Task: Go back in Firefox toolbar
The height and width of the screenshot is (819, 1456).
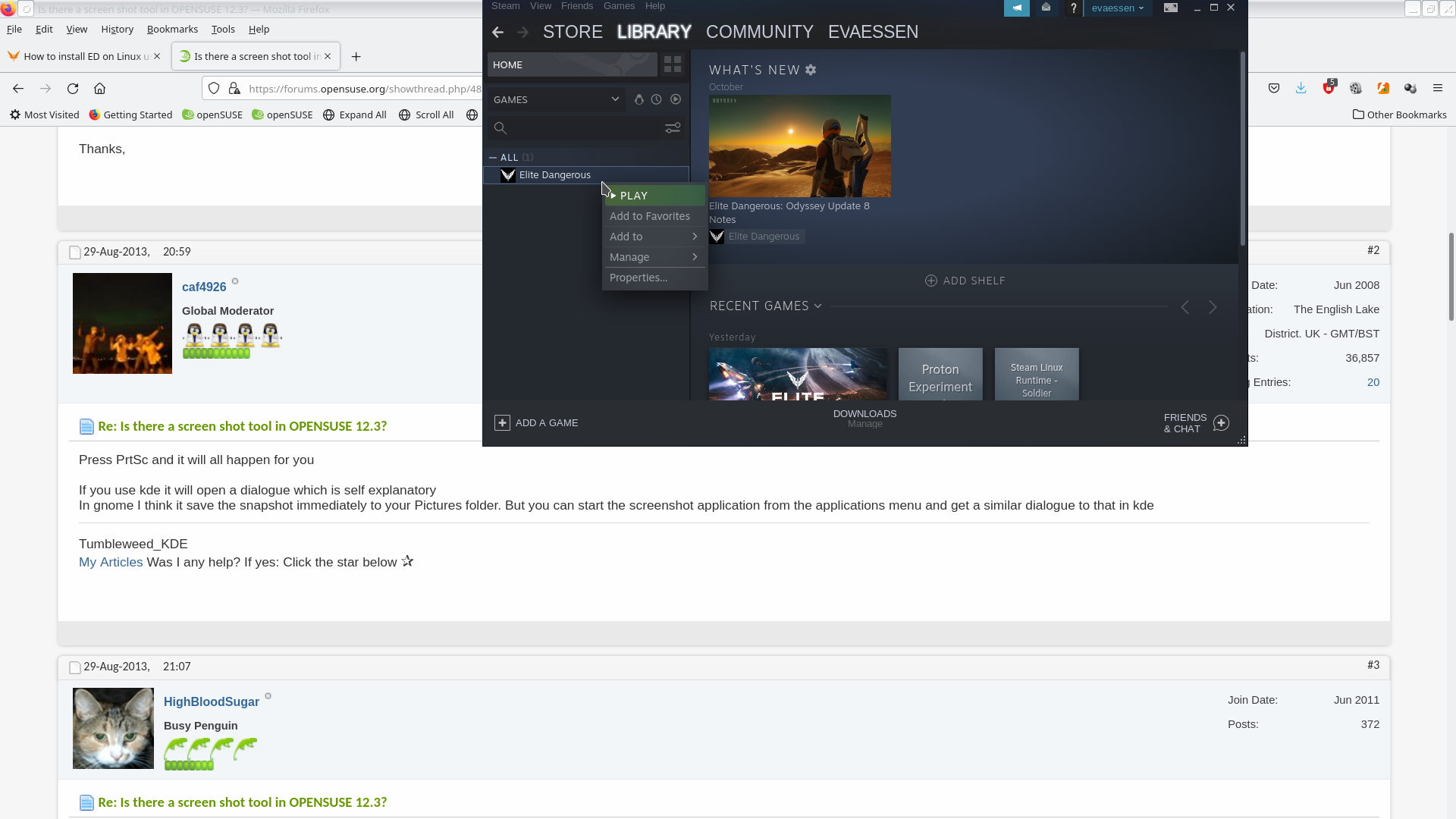Action: (18, 89)
